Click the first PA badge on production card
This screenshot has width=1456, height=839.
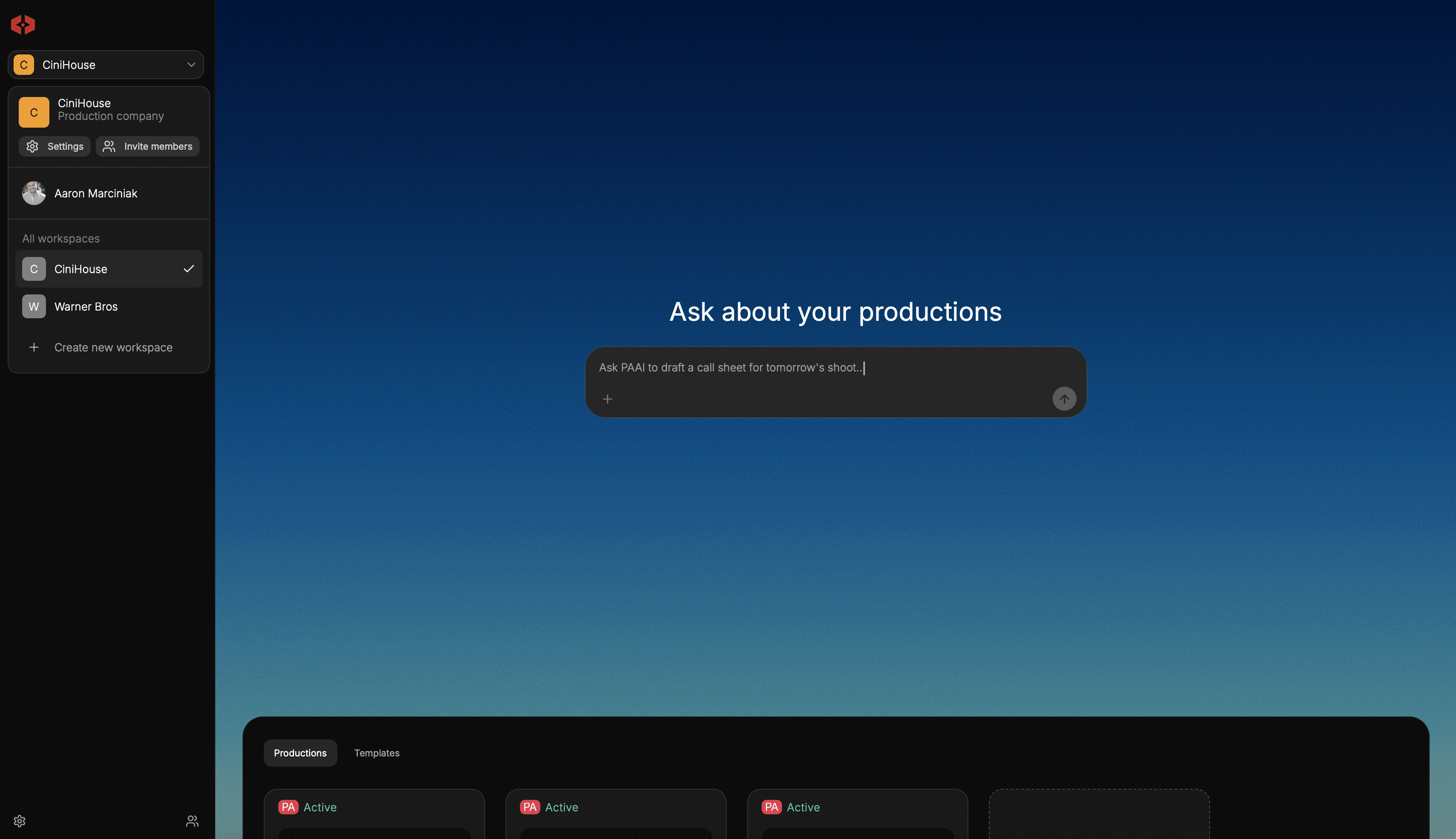288,807
